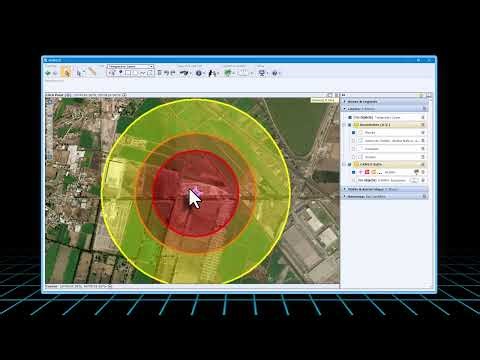Viewport: 480px width, 360px height.
Task: Click the monitor icon in the toolbar
Action: [262, 73]
